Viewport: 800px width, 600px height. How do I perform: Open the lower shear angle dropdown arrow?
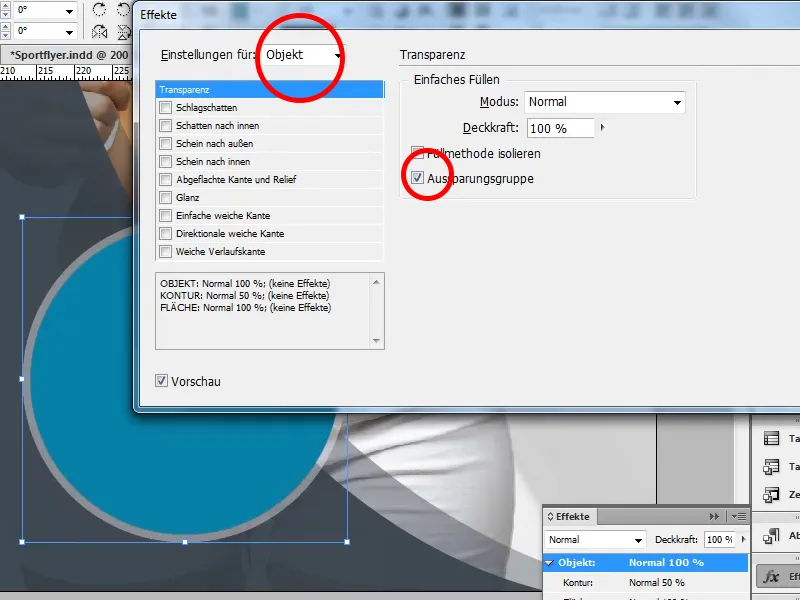[69, 32]
